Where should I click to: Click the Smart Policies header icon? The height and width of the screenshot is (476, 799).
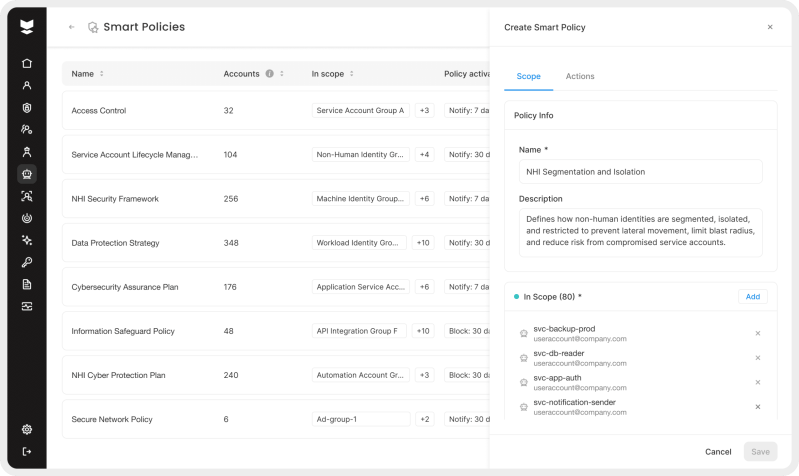click(x=93, y=27)
